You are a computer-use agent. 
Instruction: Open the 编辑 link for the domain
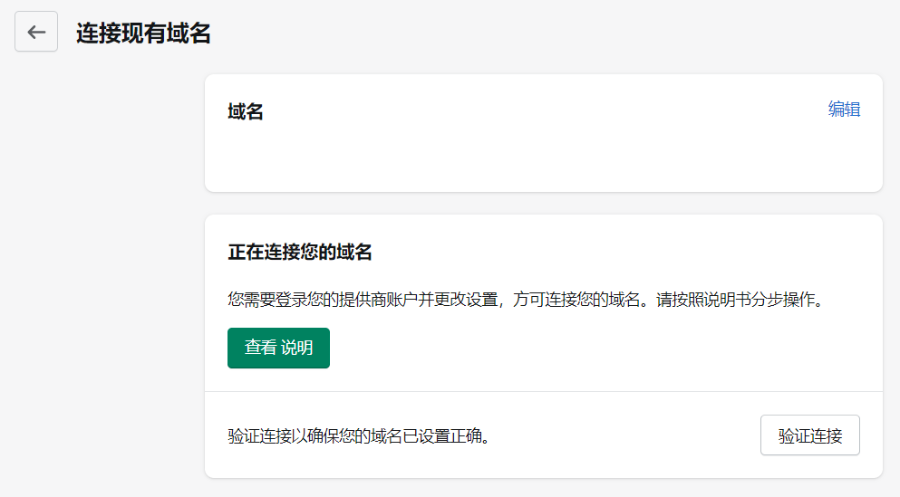(x=844, y=109)
